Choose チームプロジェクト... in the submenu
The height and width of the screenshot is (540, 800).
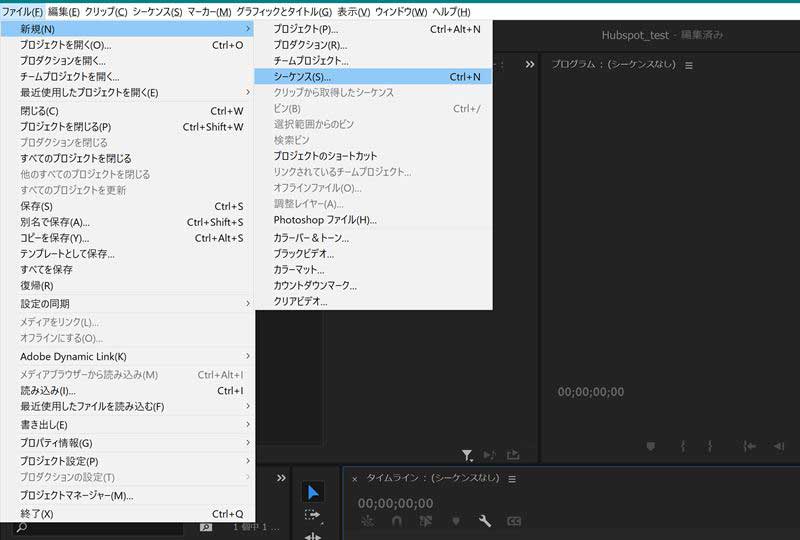coord(373,61)
